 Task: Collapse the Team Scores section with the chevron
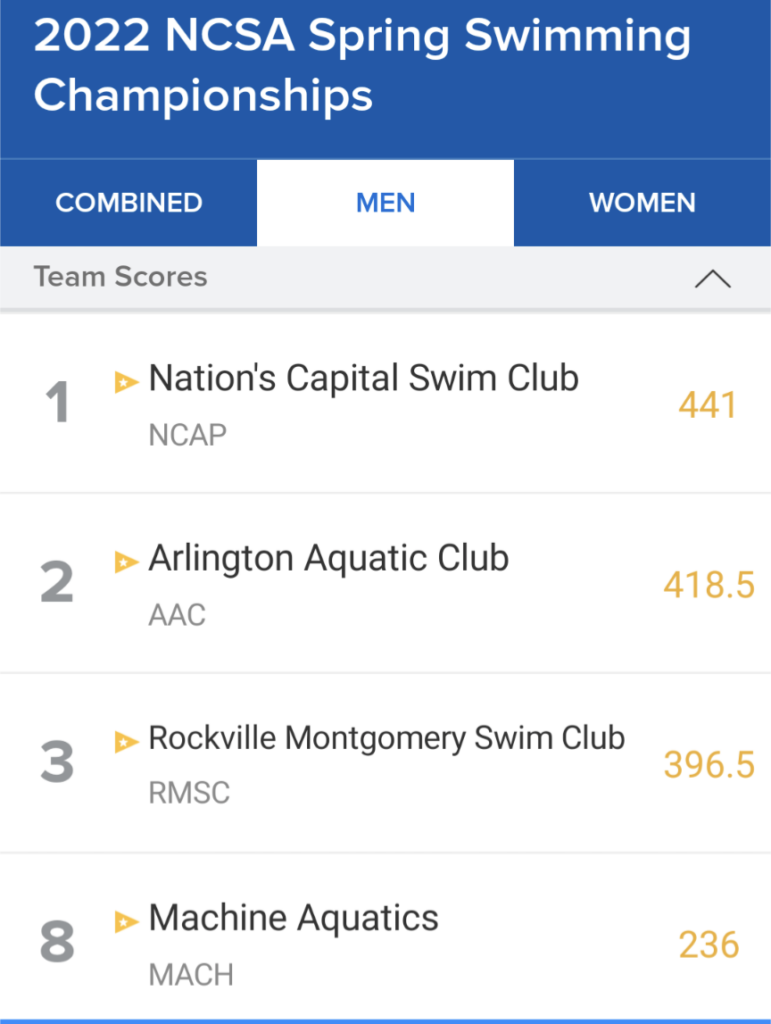click(712, 279)
